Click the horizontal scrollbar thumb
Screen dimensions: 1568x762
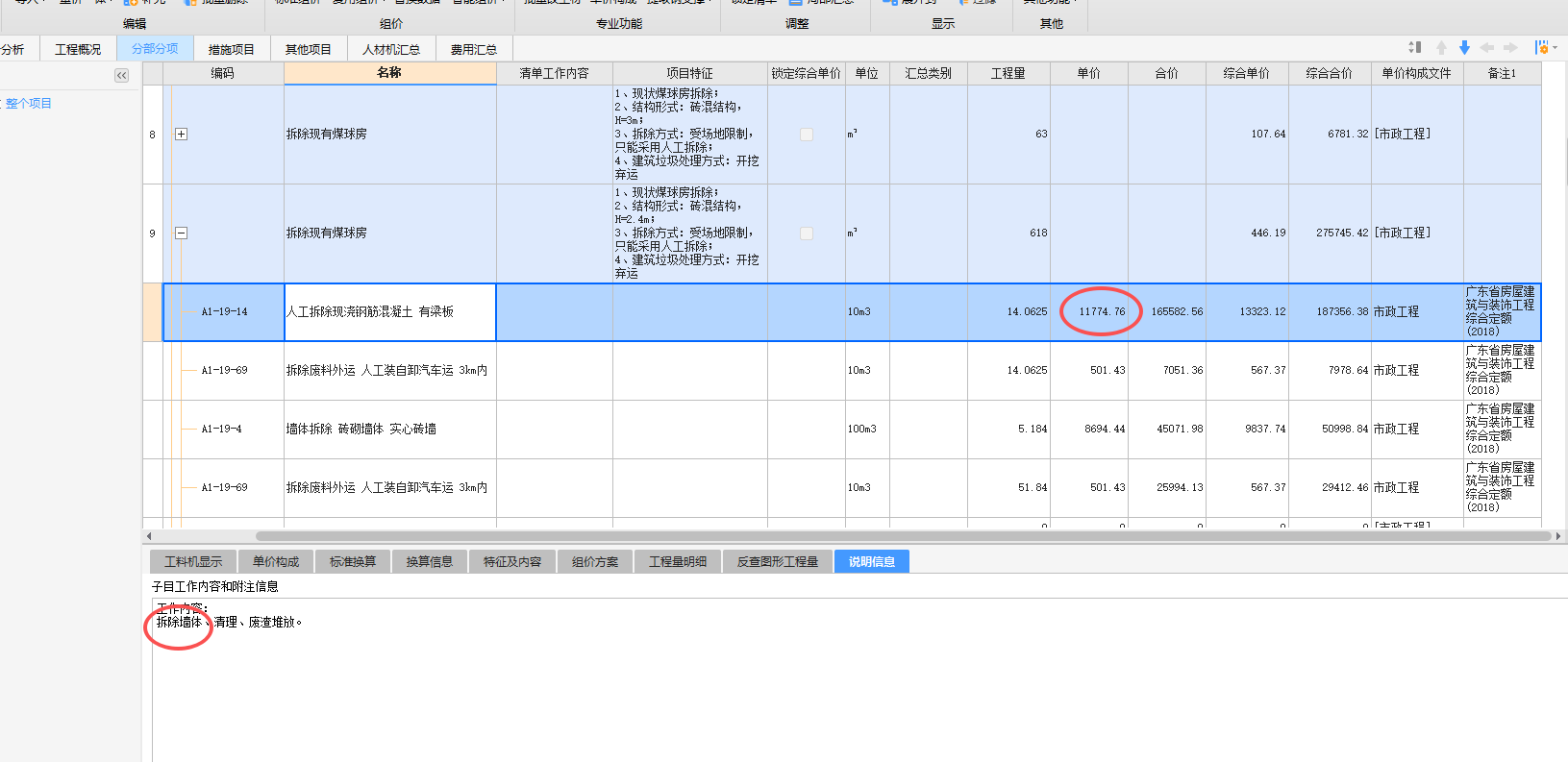904,536
